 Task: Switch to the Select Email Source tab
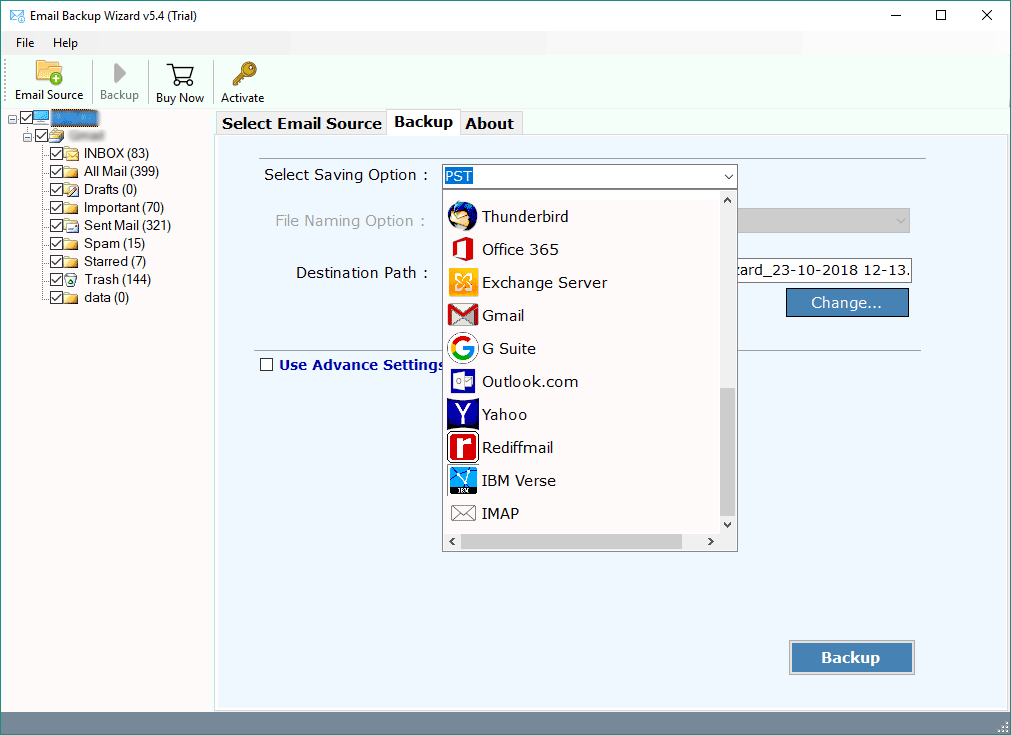301,122
